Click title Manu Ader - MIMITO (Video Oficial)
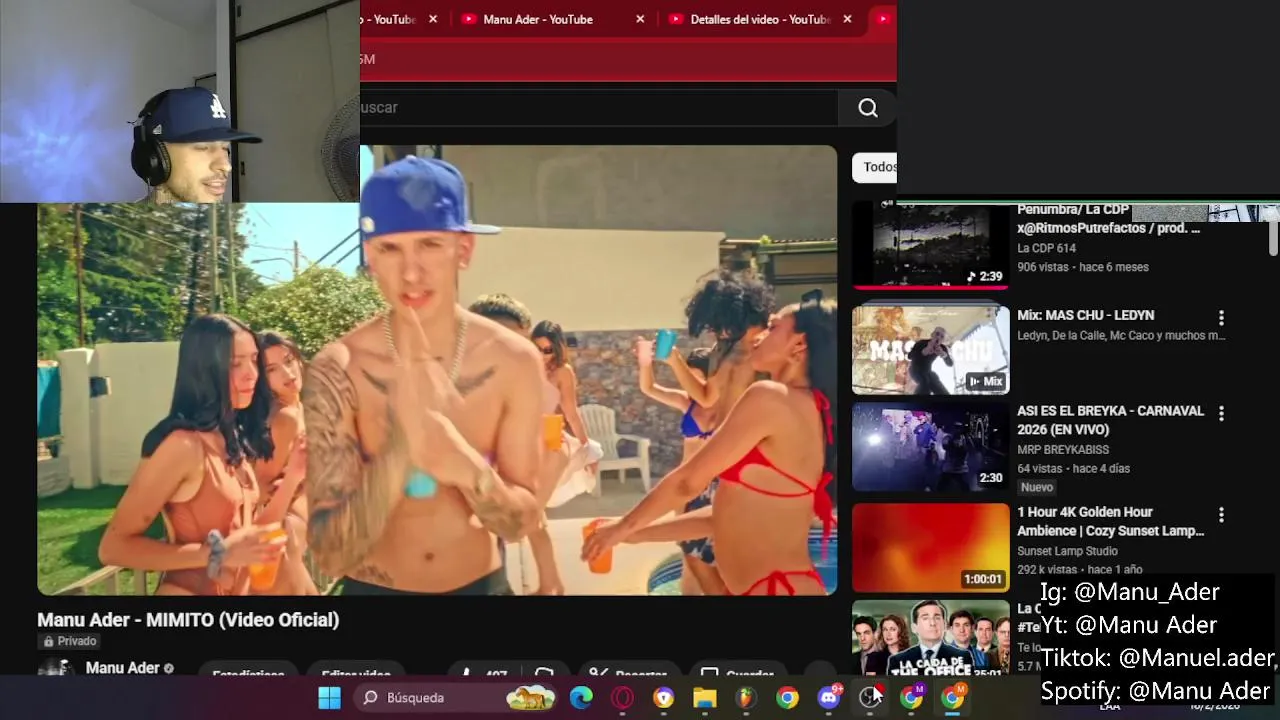 pos(188,620)
